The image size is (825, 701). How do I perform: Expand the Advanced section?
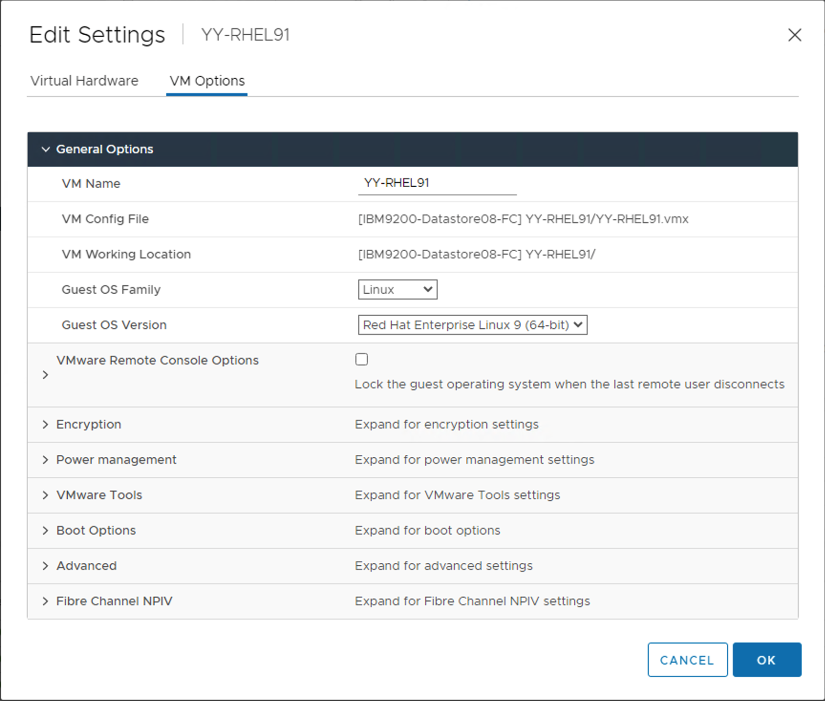tap(45, 566)
